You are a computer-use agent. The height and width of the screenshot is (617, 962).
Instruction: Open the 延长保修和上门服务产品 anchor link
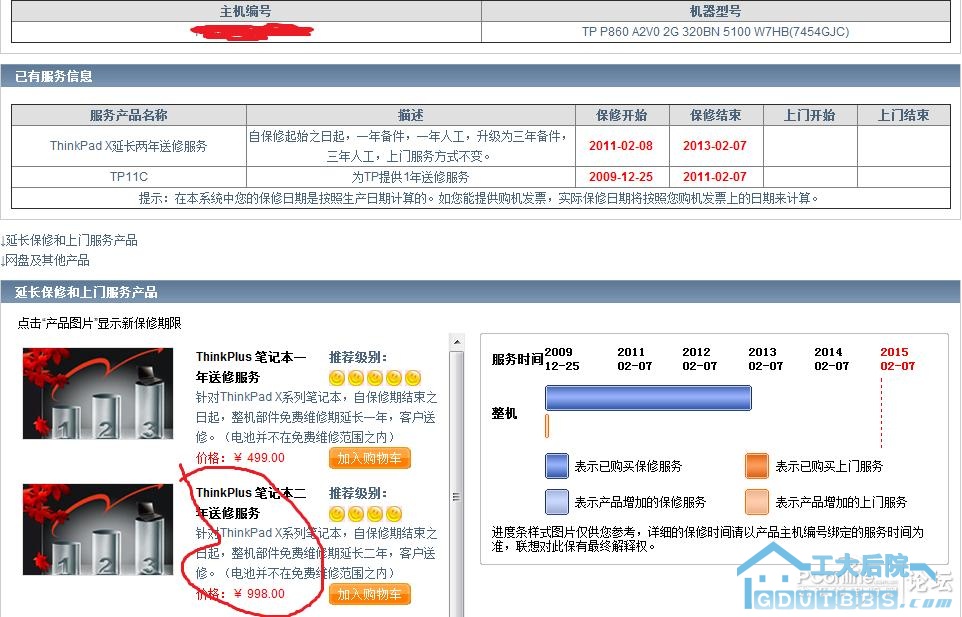coord(69,240)
